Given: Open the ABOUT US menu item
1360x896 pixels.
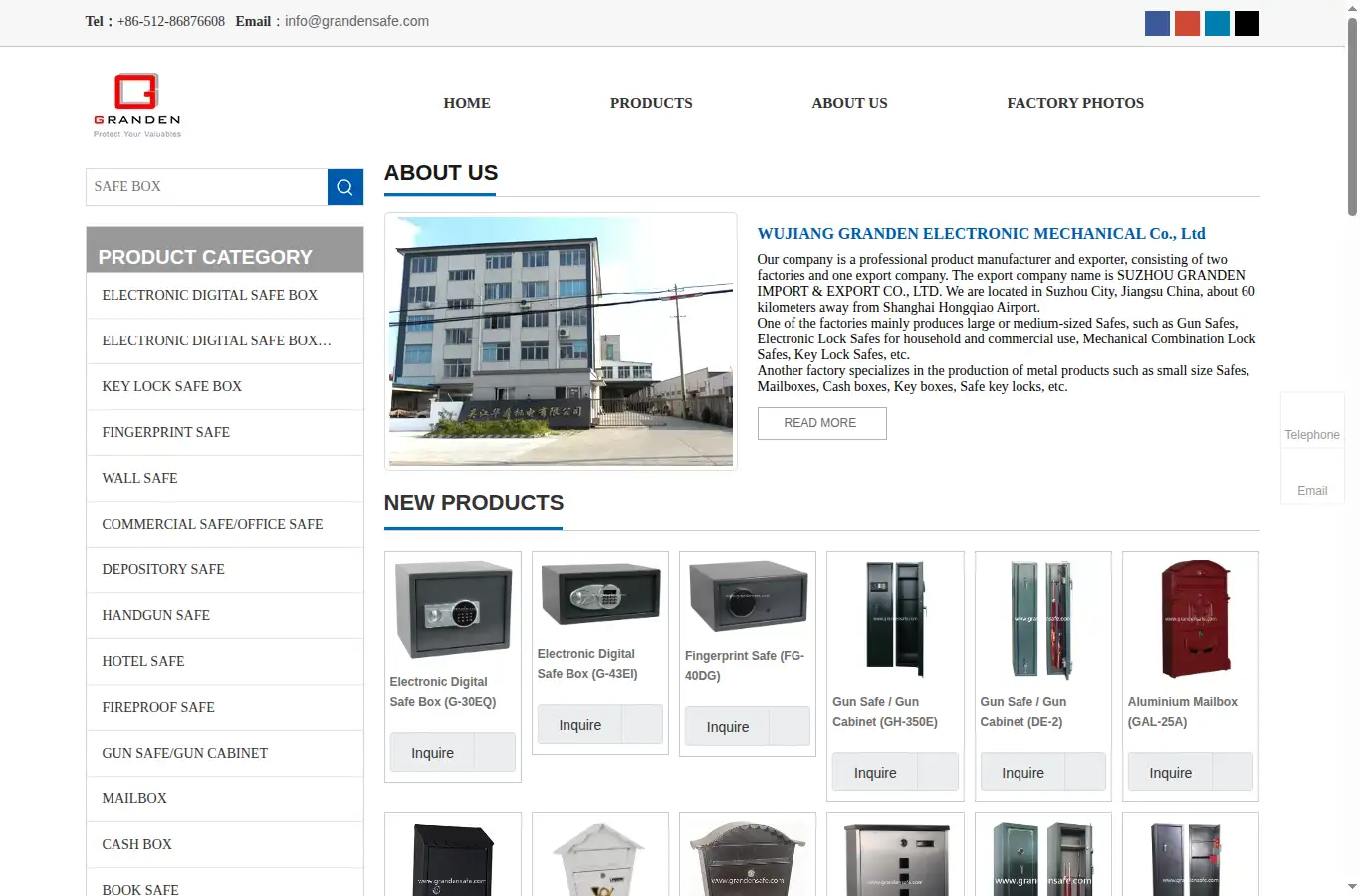Looking at the screenshot, I should pyautogui.click(x=849, y=103).
